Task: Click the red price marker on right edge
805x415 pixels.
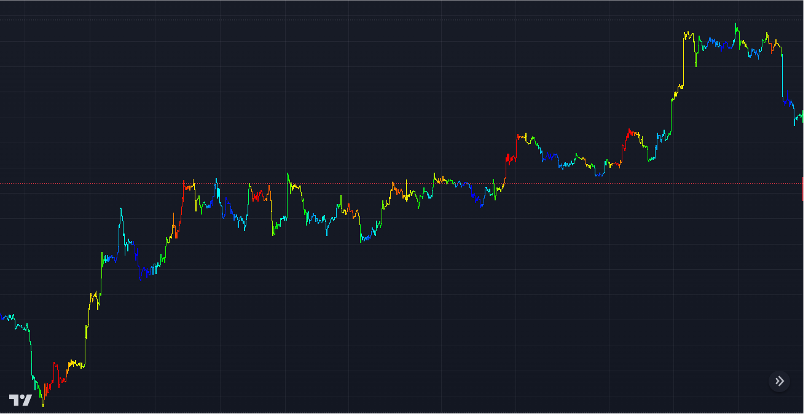Action: (x=802, y=188)
